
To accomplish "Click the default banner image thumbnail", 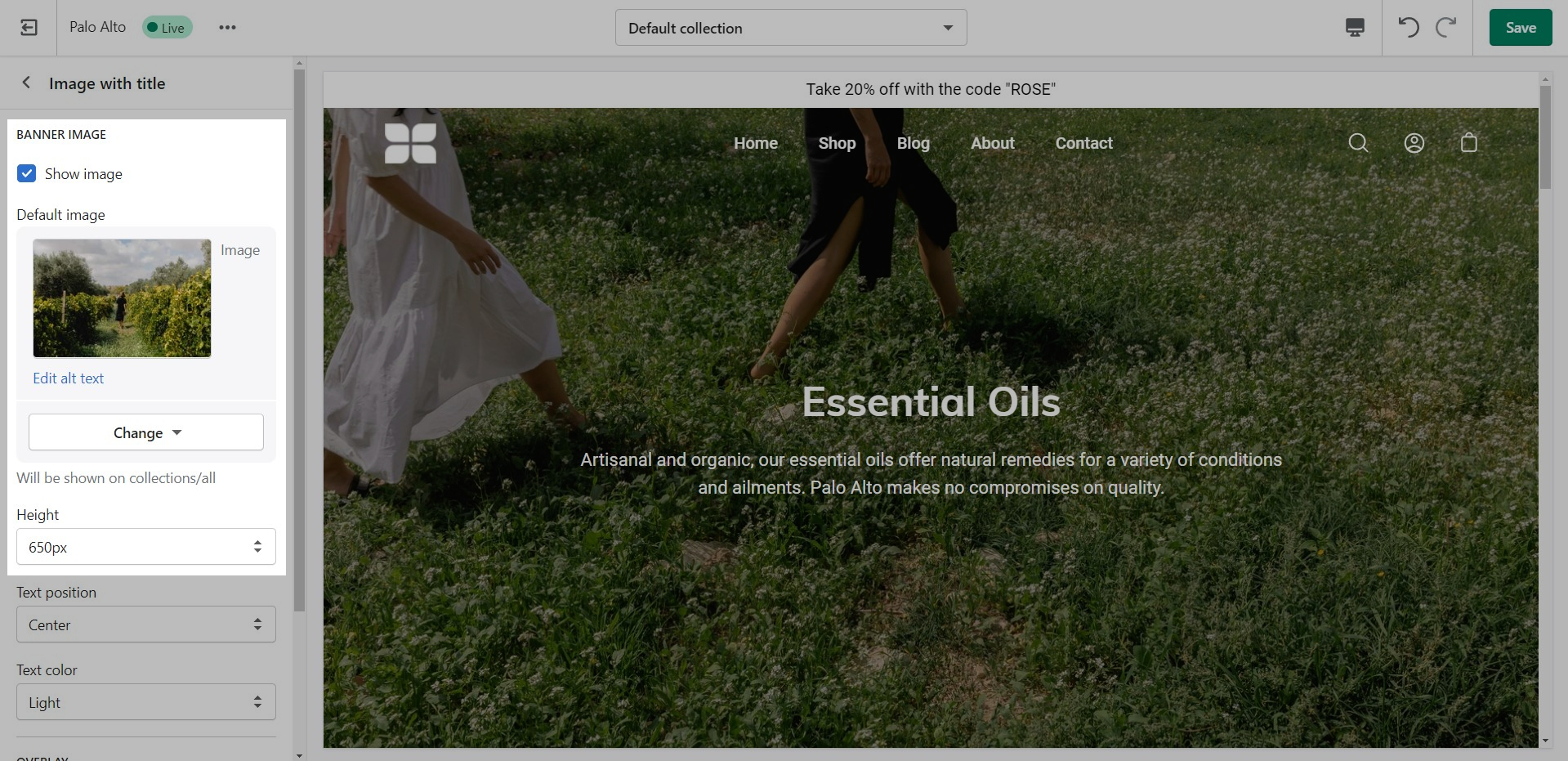I will tap(122, 298).
